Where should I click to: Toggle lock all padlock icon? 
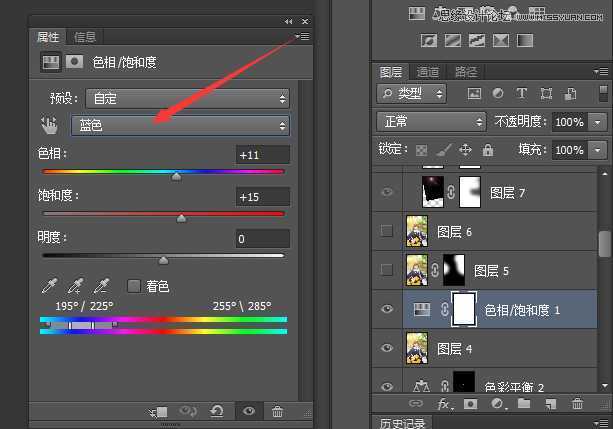(488, 150)
